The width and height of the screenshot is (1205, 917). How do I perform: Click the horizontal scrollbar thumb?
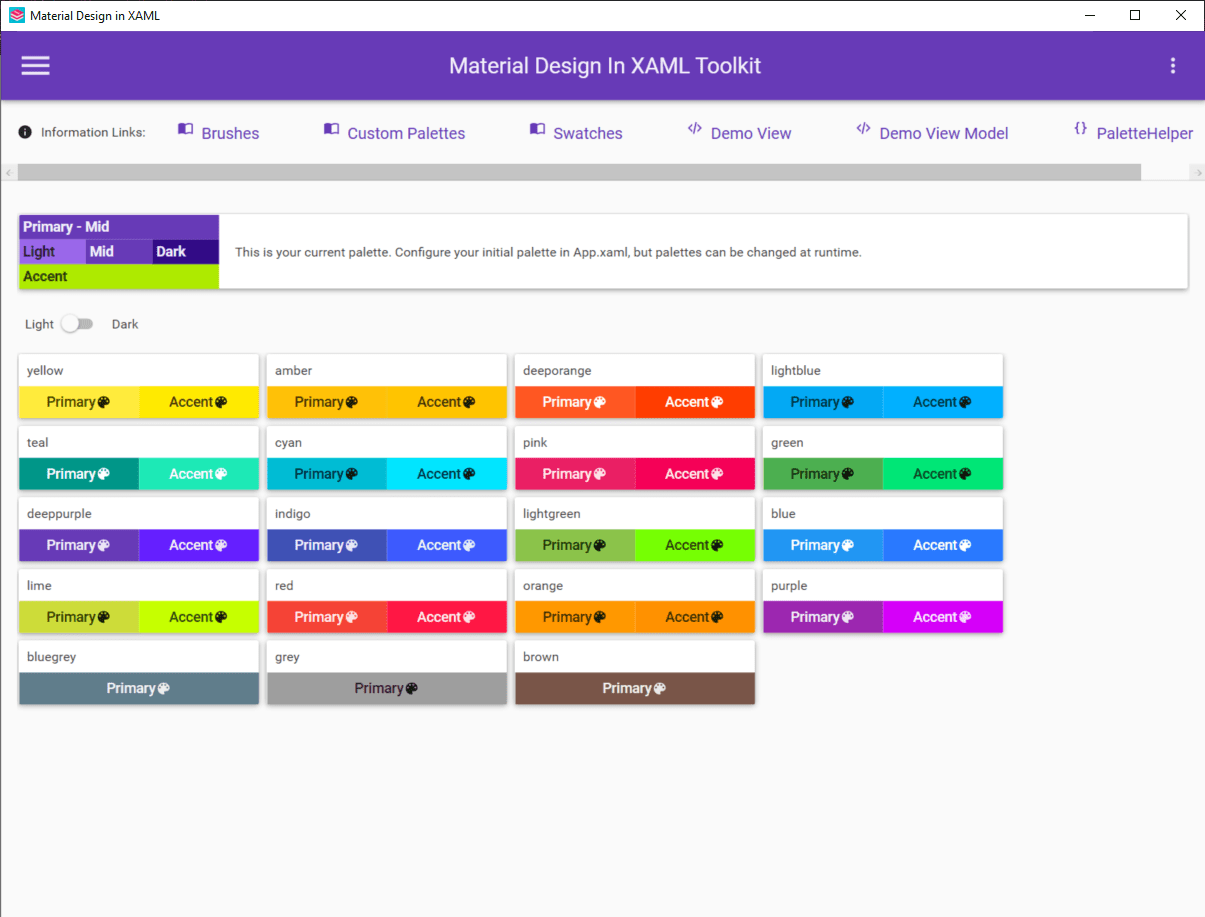(579, 172)
